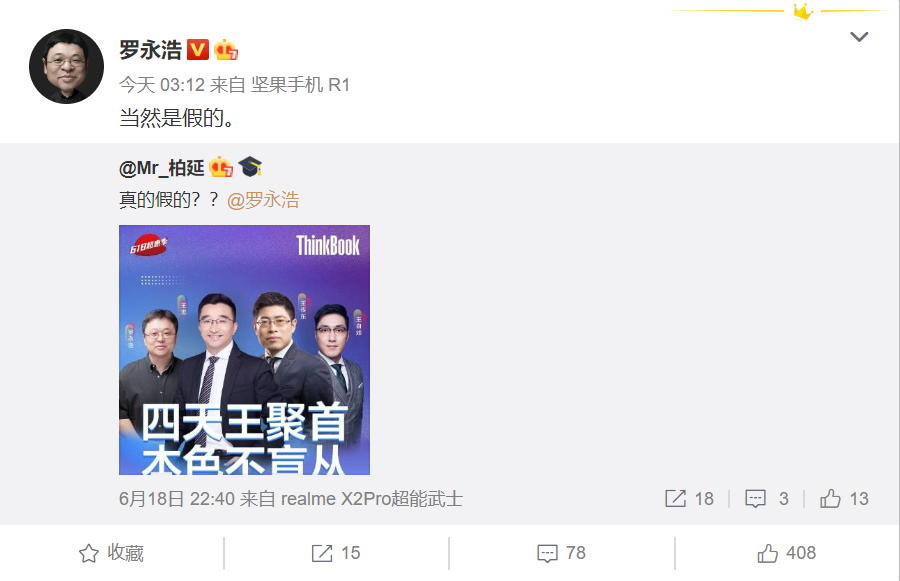Open the original post date 6月18日 22:40
This screenshot has height=581, width=900.
click(177, 498)
